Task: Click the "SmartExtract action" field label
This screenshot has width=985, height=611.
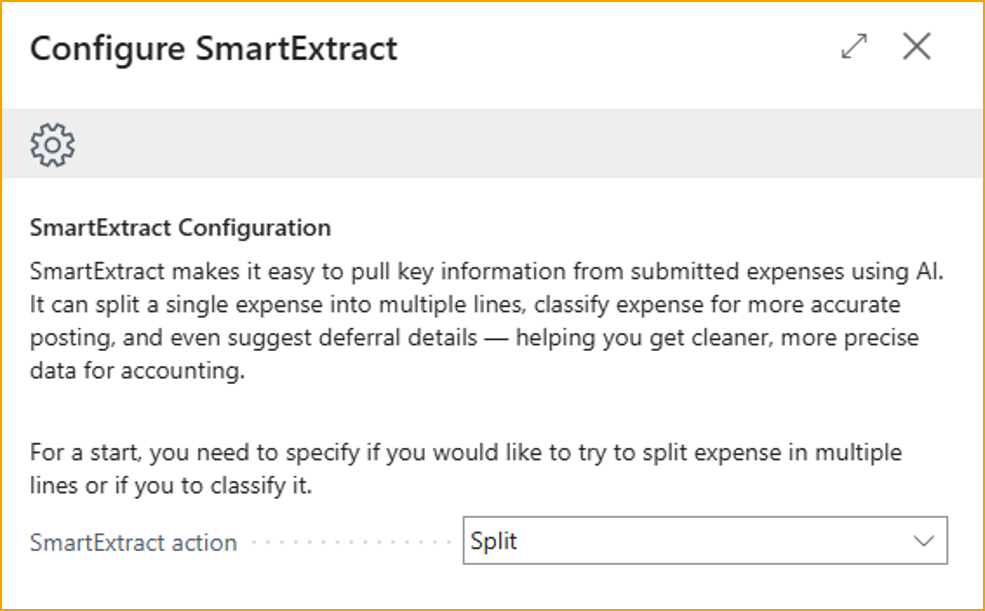Action: tap(133, 543)
